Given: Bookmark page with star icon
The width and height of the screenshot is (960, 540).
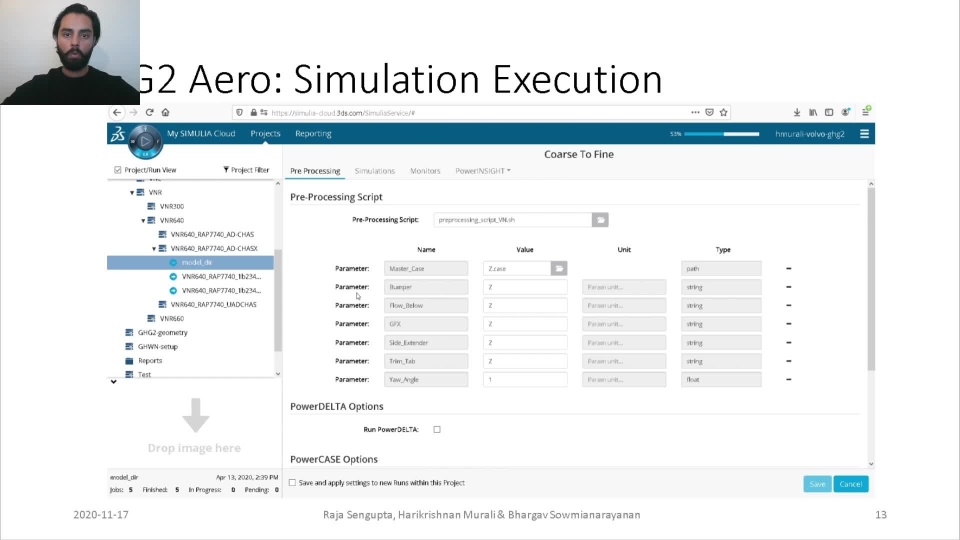Looking at the screenshot, I should coord(724,113).
